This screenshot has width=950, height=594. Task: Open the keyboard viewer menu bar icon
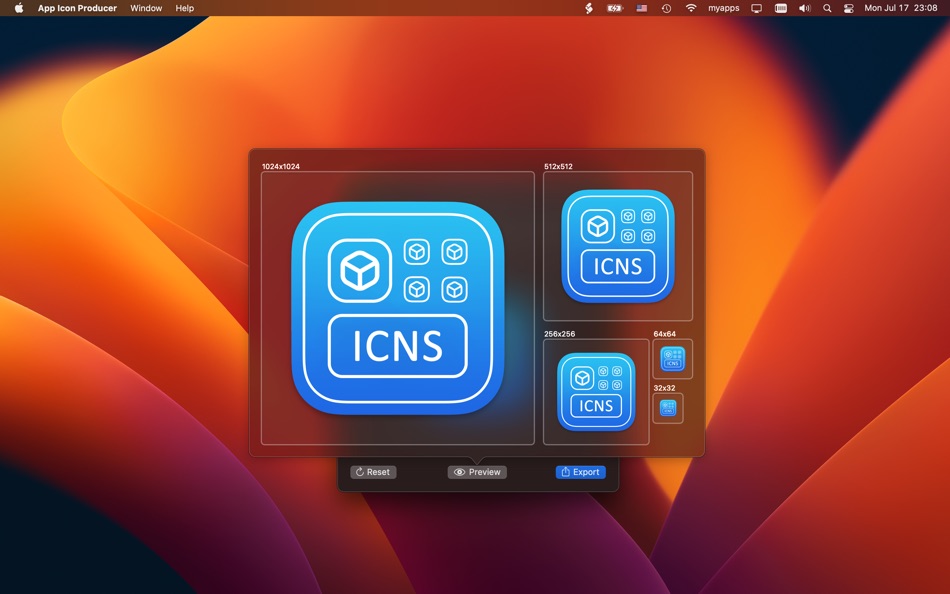point(780,8)
